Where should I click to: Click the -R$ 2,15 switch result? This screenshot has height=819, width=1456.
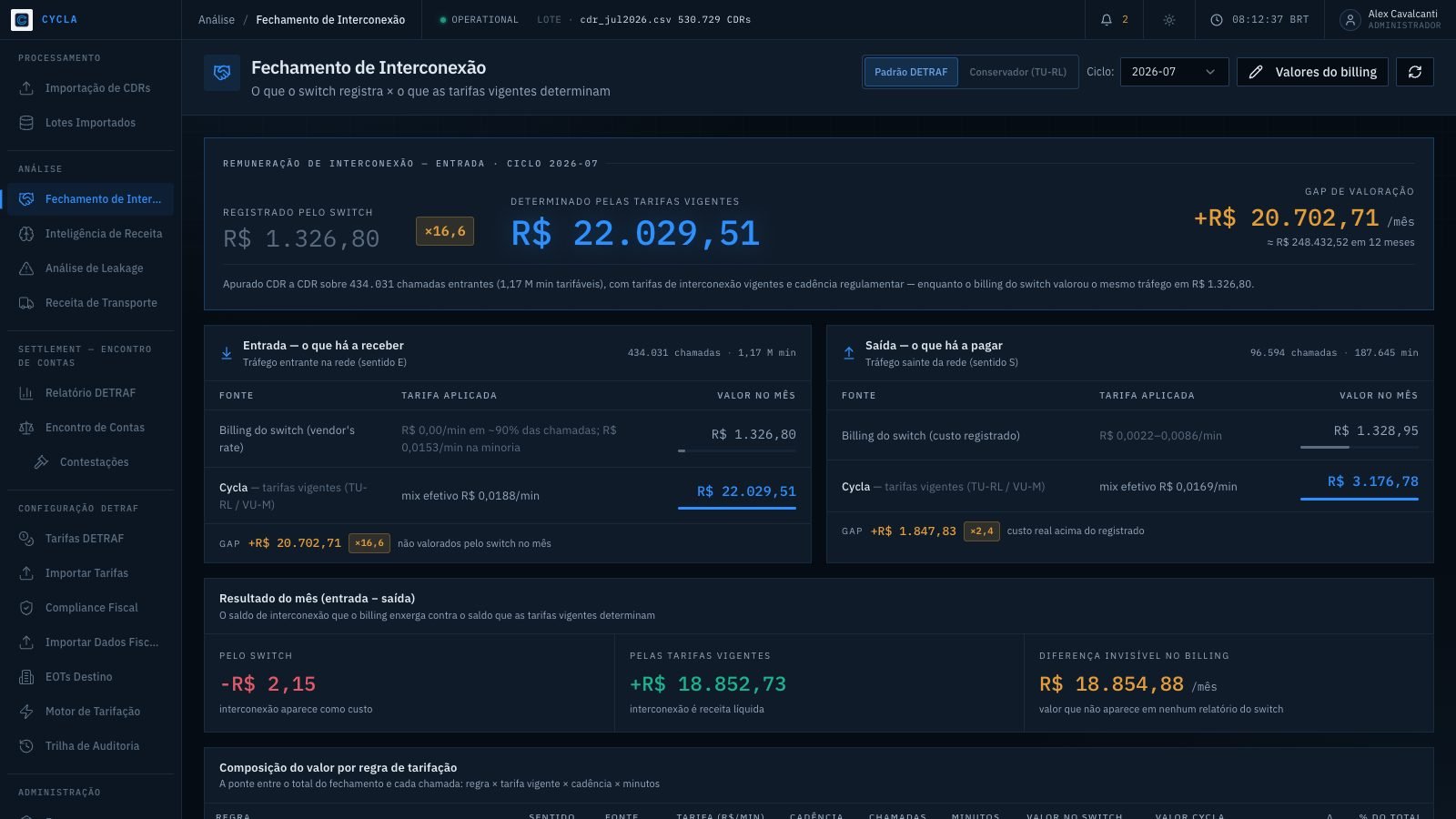click(268, 684)
